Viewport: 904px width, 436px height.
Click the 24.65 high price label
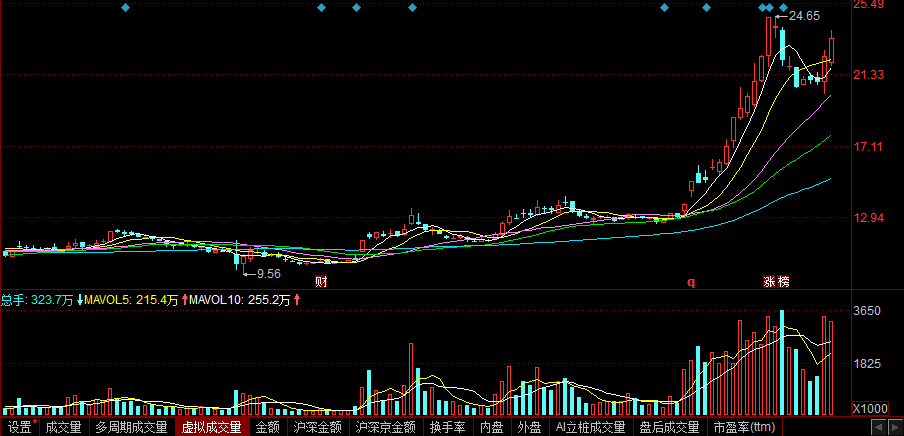[804, 16]
